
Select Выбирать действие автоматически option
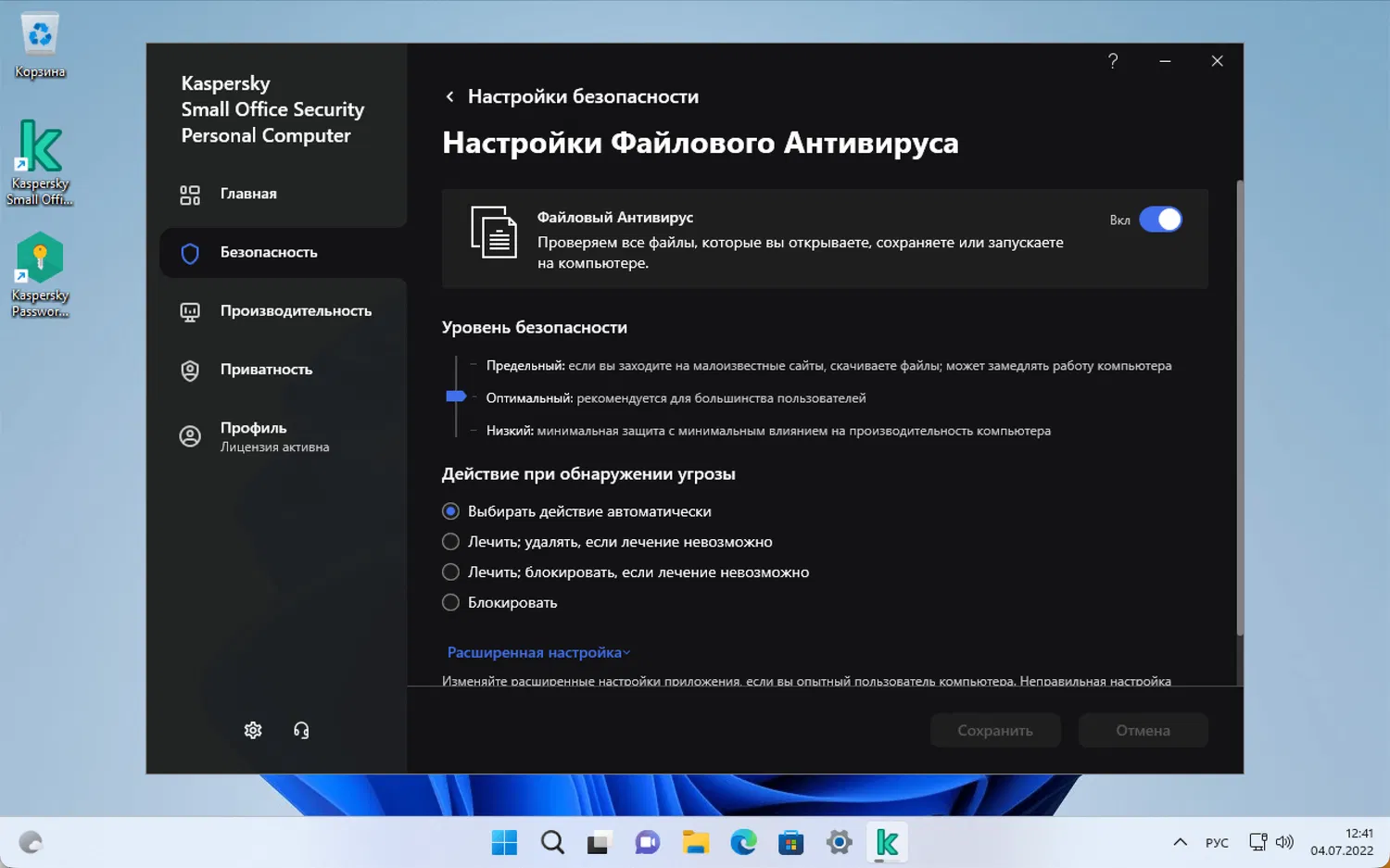[576, 511]
